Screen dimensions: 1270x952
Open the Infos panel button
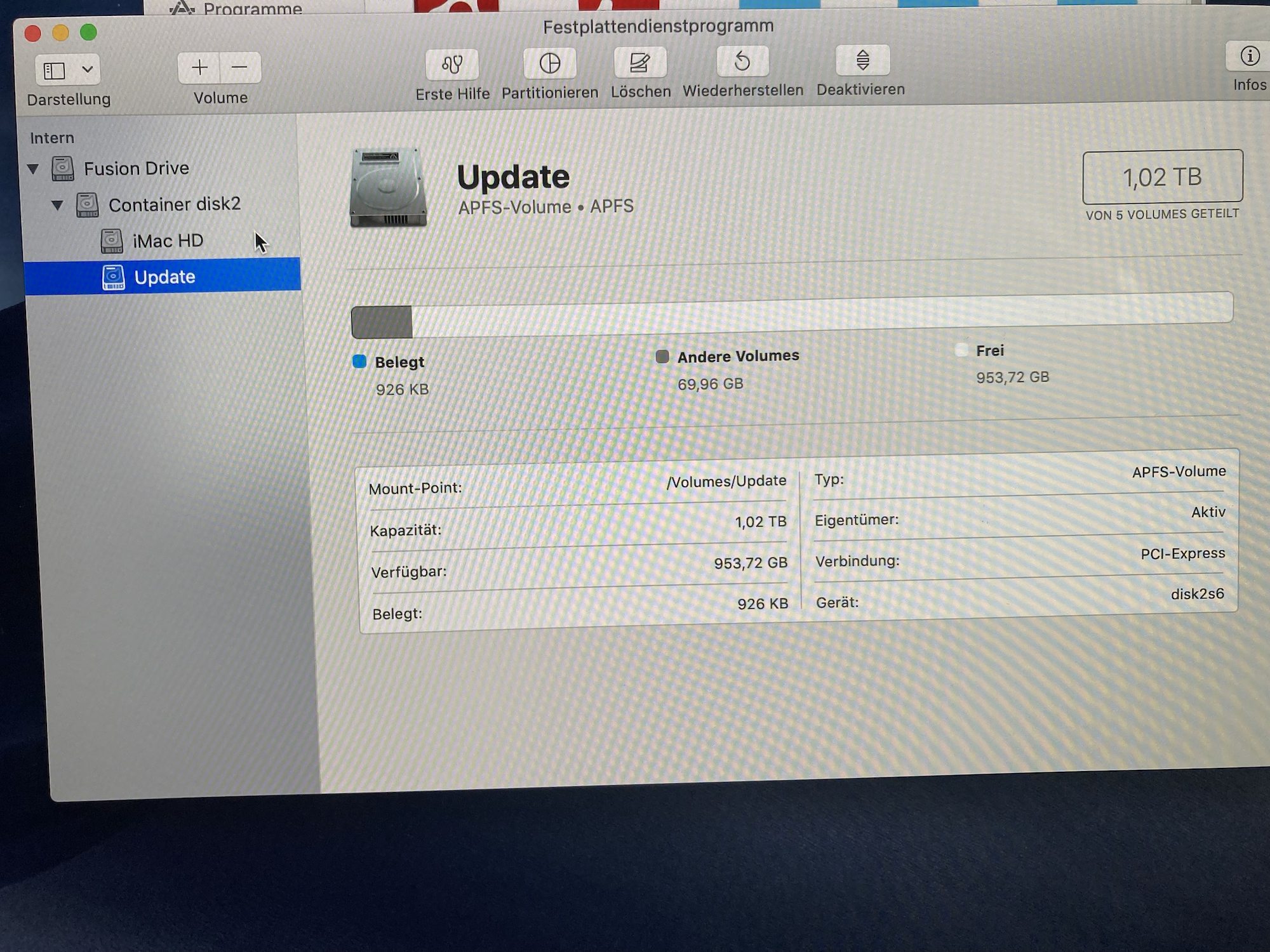[x=1249, y=56]
